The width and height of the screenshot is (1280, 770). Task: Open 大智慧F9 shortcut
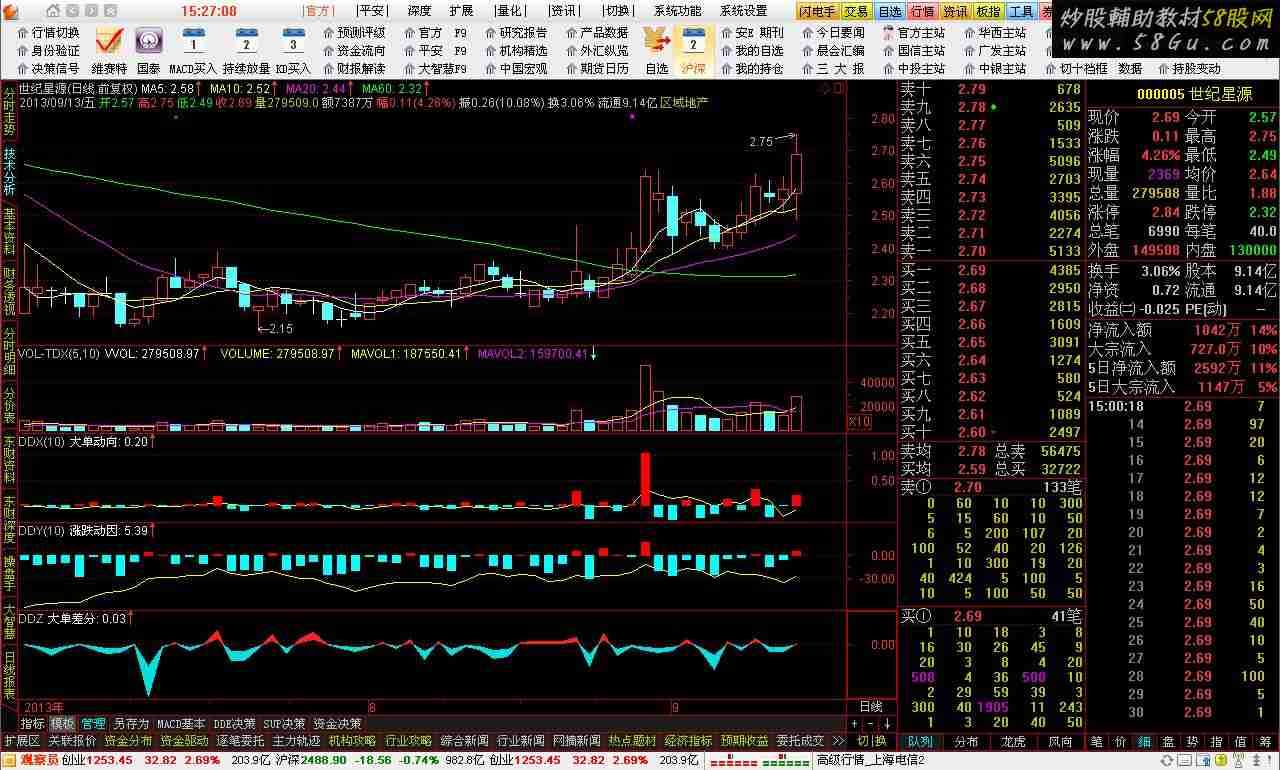tap(435, 68)
